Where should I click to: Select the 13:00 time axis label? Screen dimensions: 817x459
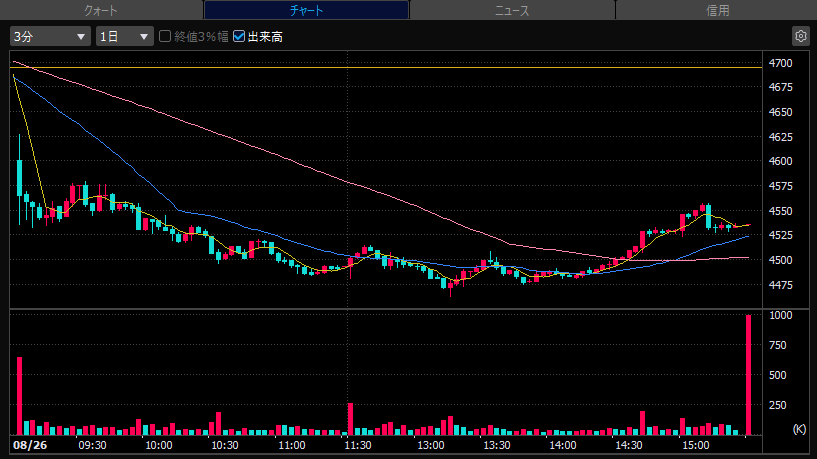click(x=431, y=445)
